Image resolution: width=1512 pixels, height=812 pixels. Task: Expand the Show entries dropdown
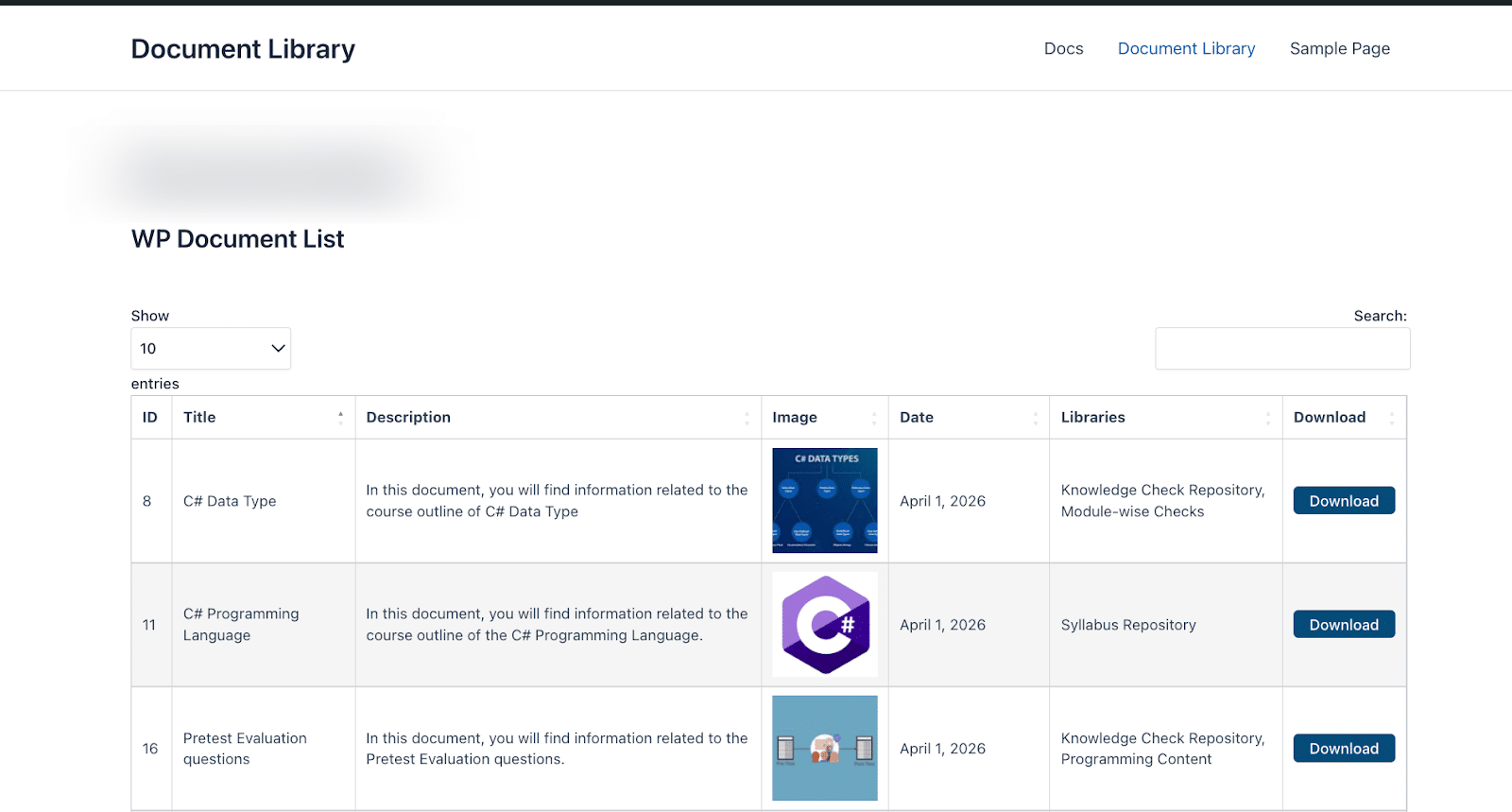point(211,348)
